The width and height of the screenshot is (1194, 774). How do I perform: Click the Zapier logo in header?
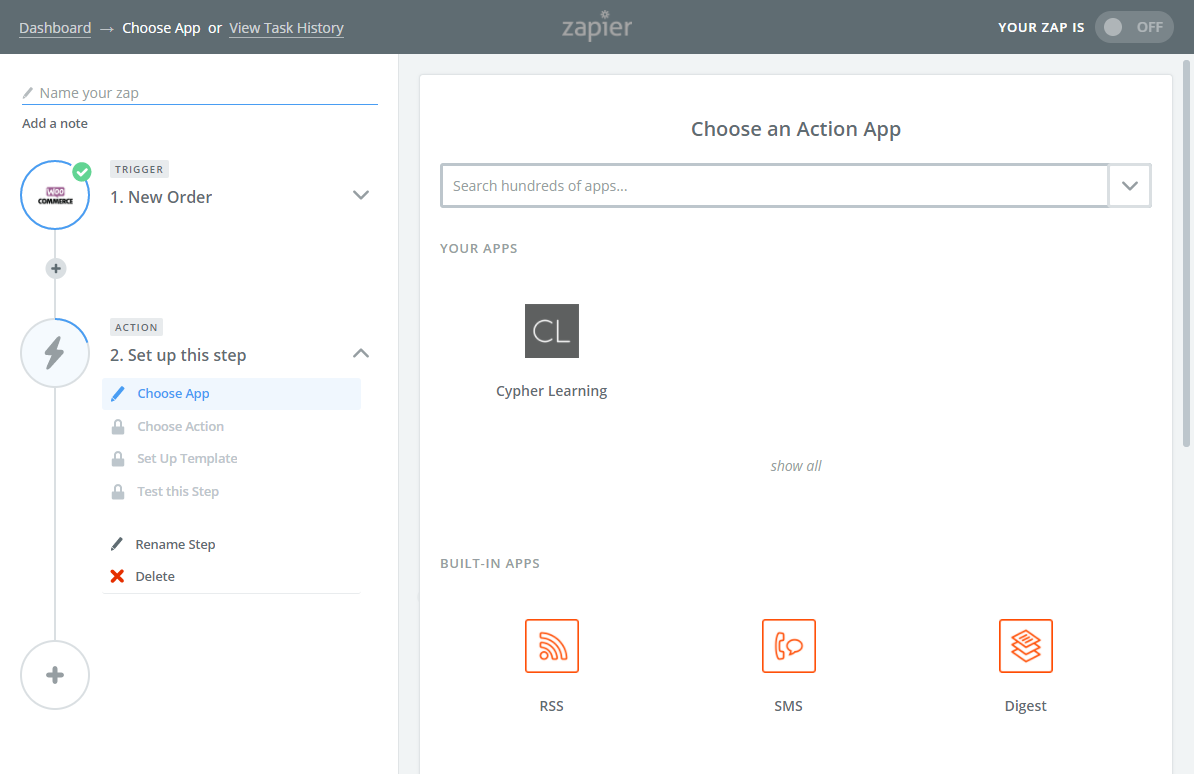click(597, 26)
